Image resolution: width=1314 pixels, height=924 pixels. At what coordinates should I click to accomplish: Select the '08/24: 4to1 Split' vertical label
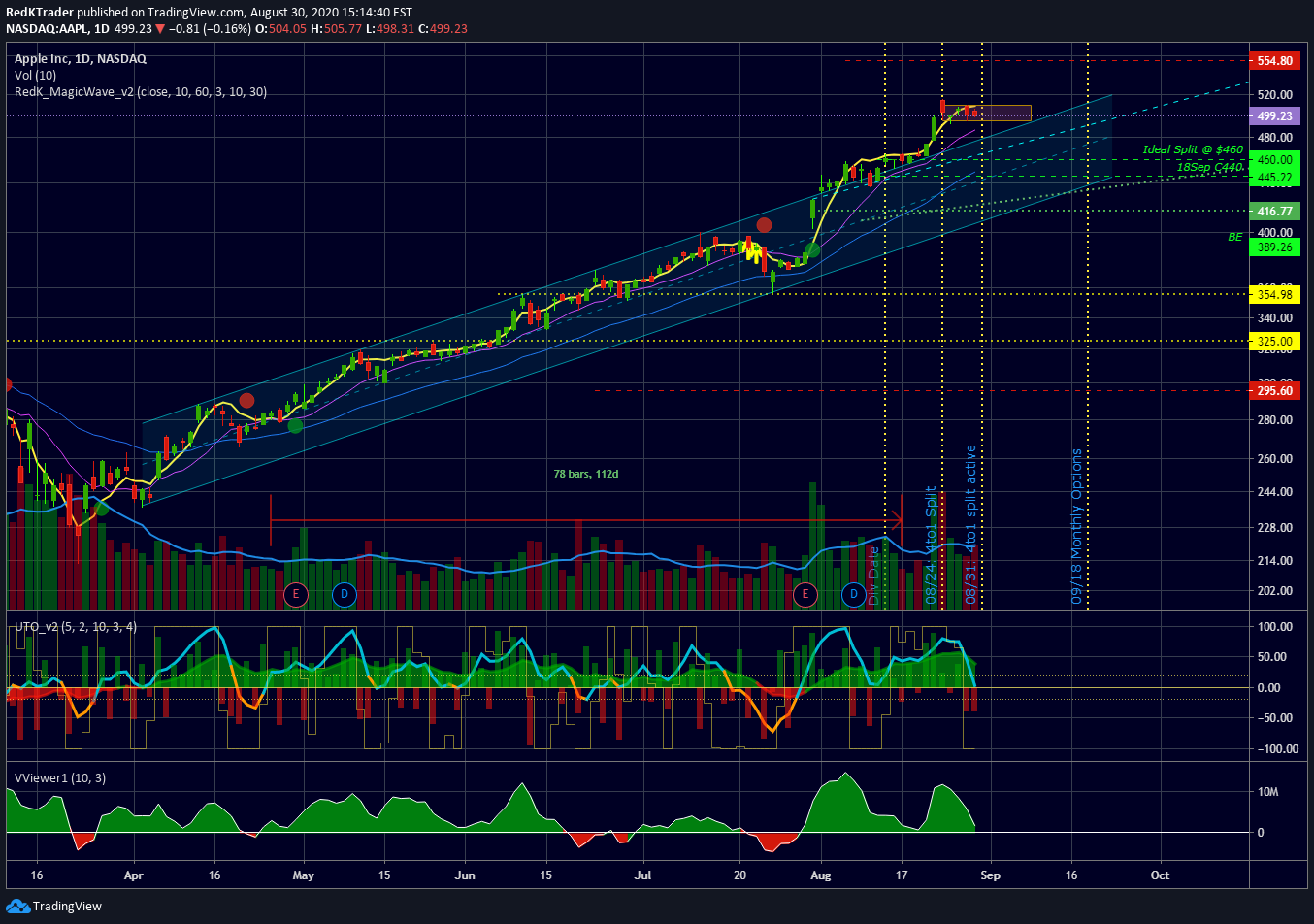tap(932, 544)
